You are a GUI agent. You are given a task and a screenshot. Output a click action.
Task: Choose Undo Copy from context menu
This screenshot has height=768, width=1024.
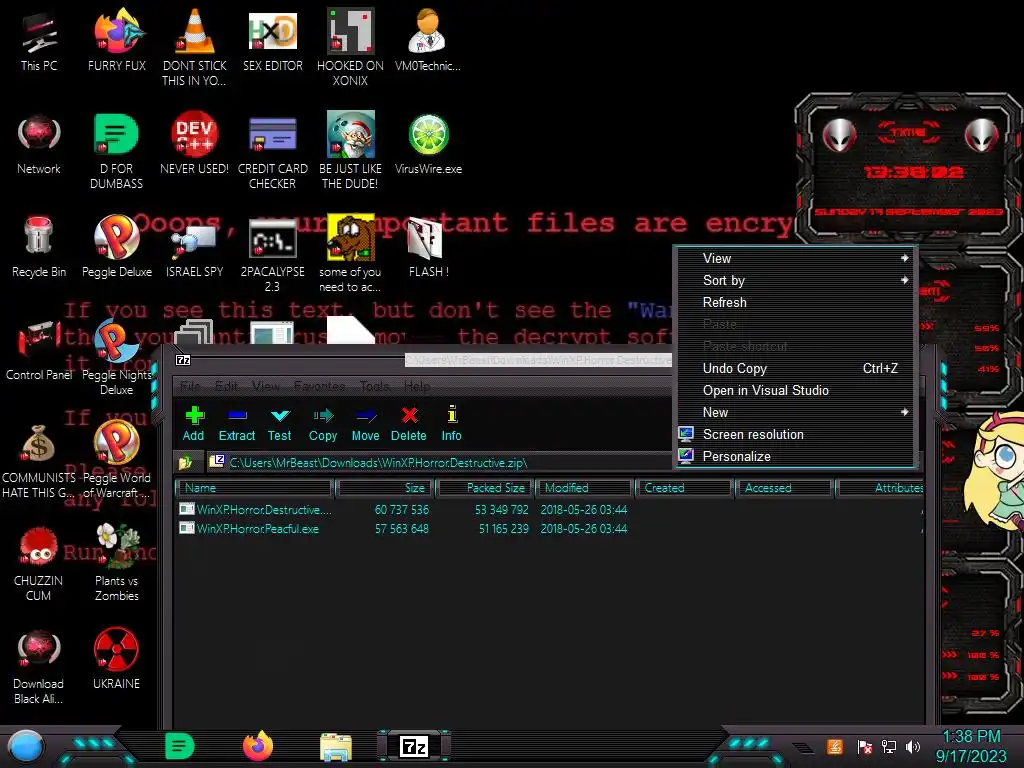[x=795, y=368]
